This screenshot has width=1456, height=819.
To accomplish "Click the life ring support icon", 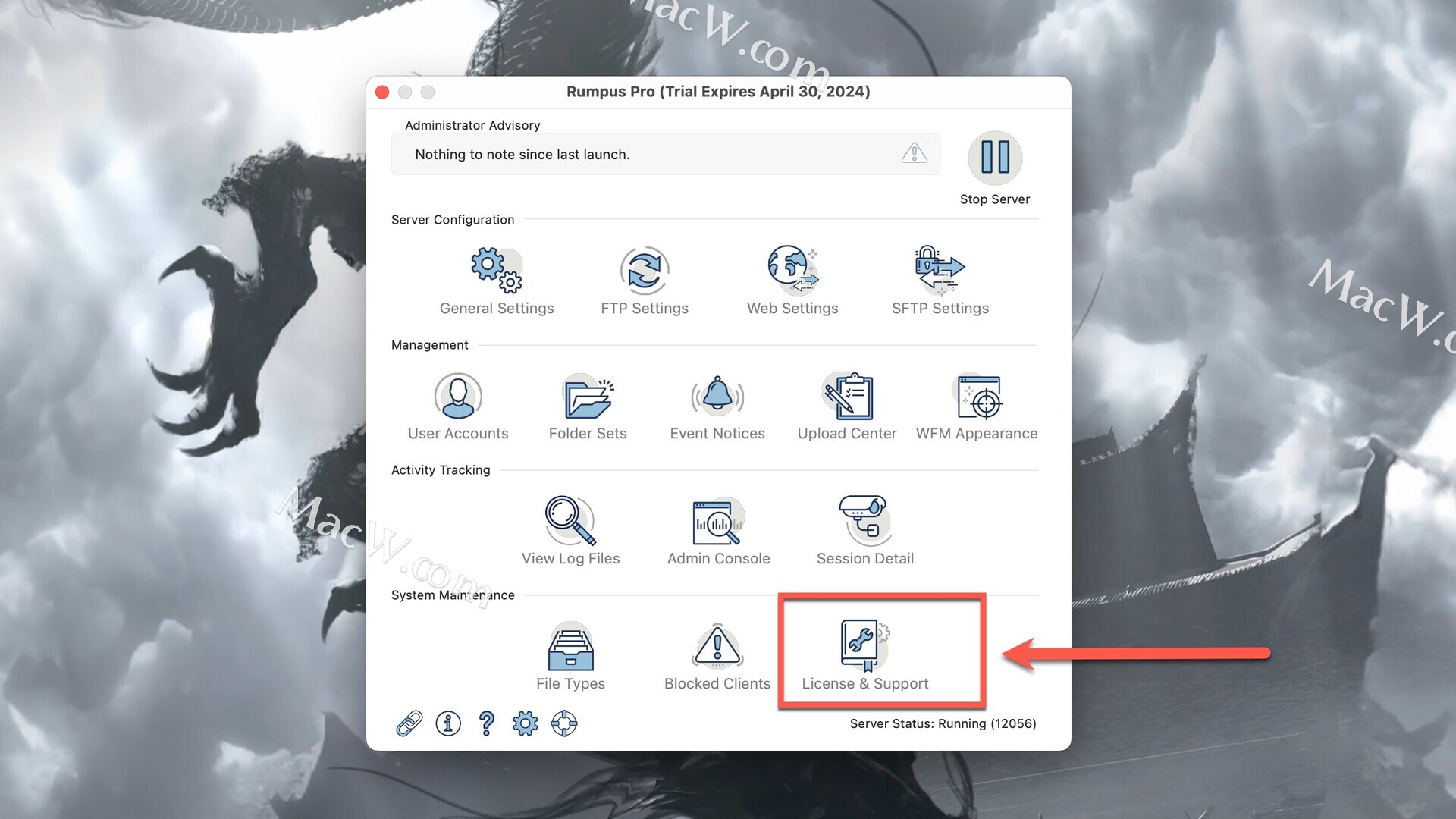I will [564, 723].
